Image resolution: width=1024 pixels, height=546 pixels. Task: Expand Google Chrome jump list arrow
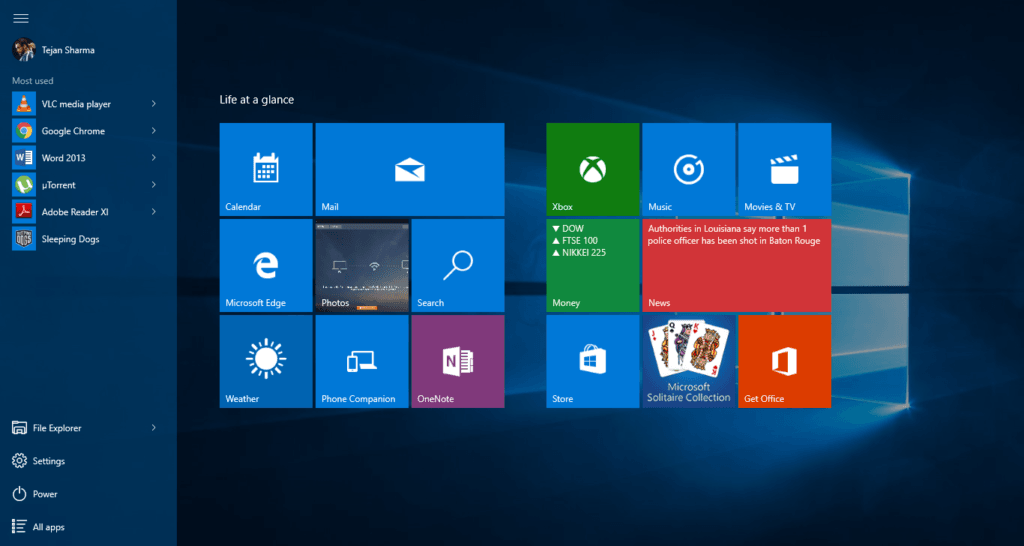[x=153, y=131]
